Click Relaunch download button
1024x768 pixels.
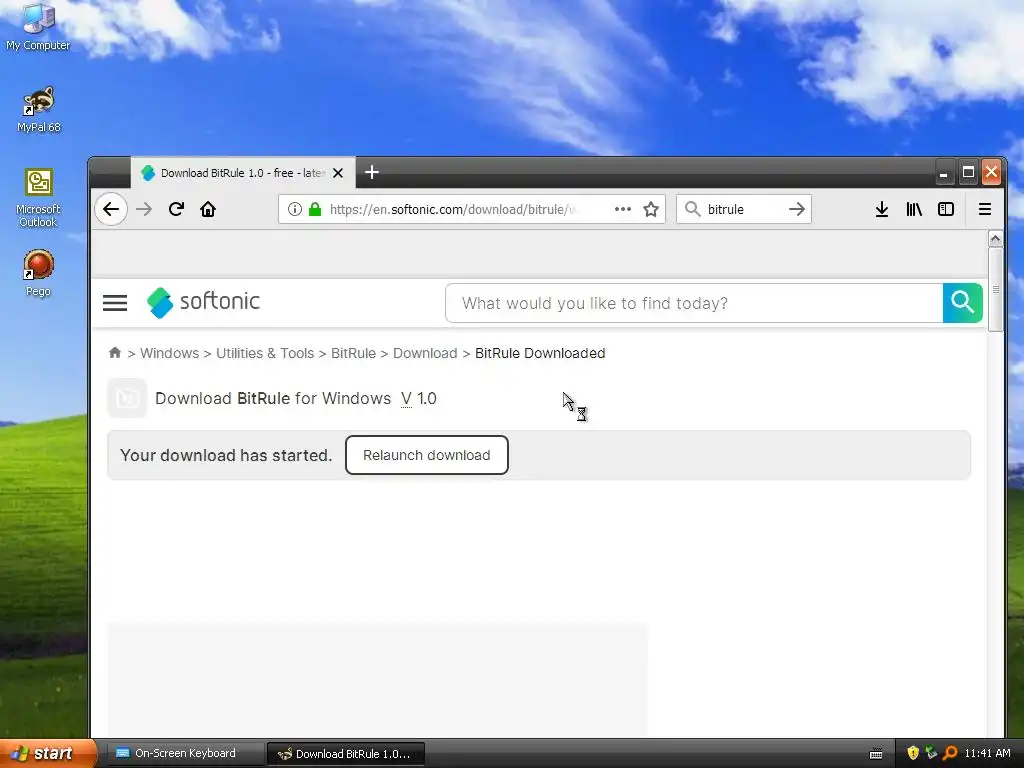click(426, 455)
